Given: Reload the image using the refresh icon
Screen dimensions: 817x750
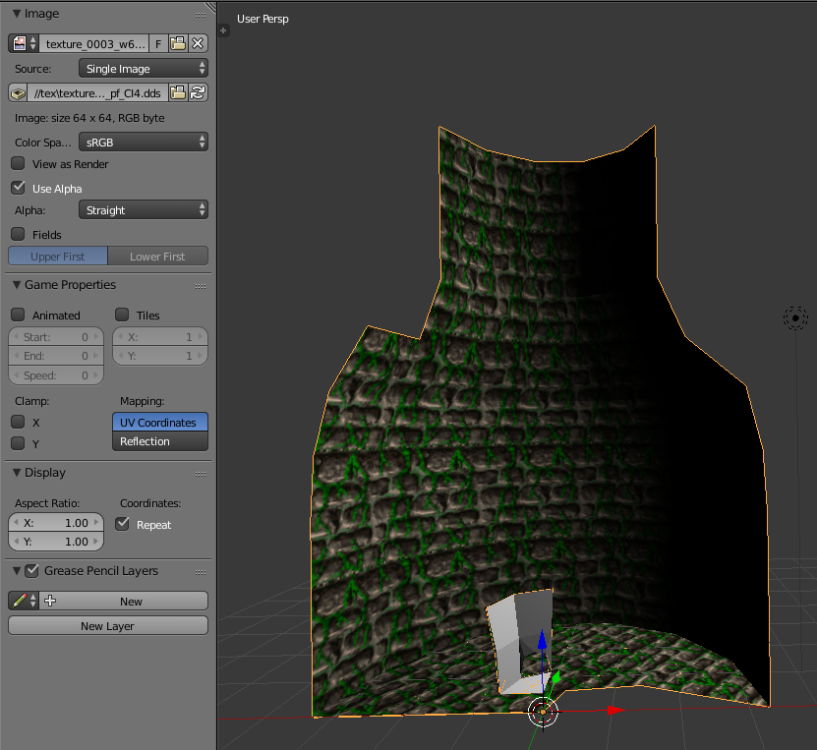Looking at the screenshot, I should click(x=198, y=92).
